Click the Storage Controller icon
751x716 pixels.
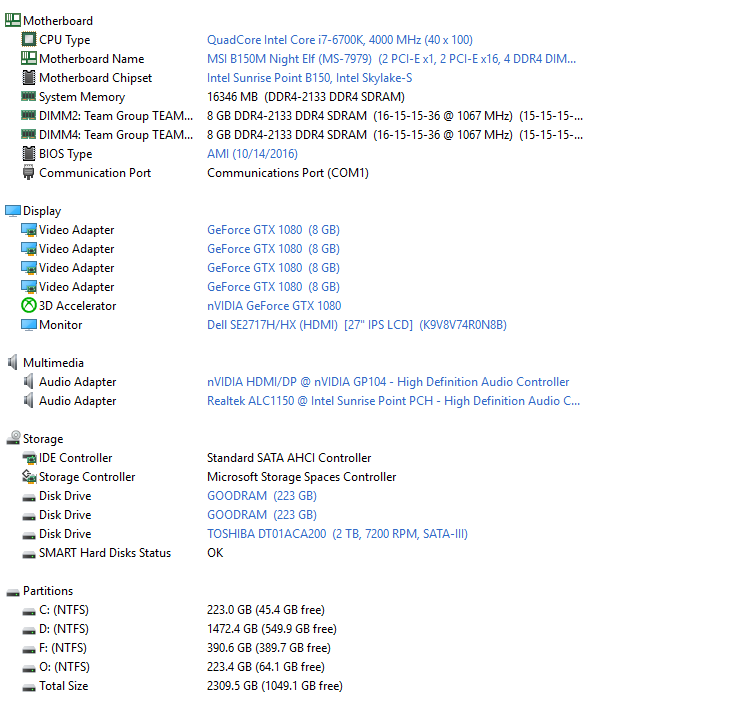tap(29, 476)
